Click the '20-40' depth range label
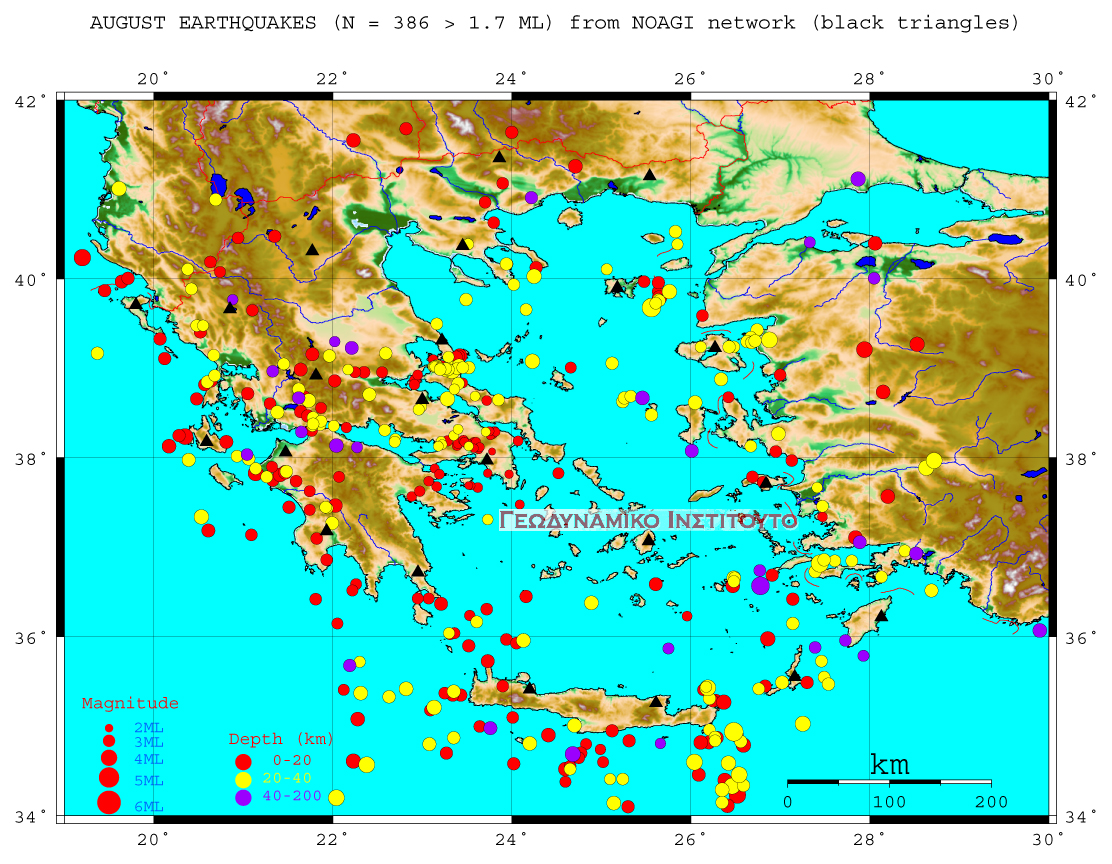 pyautogui.click(x=287, y=778)
